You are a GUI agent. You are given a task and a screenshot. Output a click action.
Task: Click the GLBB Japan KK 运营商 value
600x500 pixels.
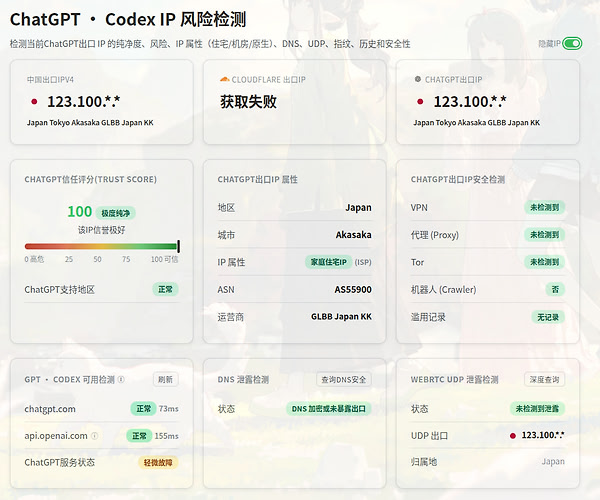pos(341,317)
